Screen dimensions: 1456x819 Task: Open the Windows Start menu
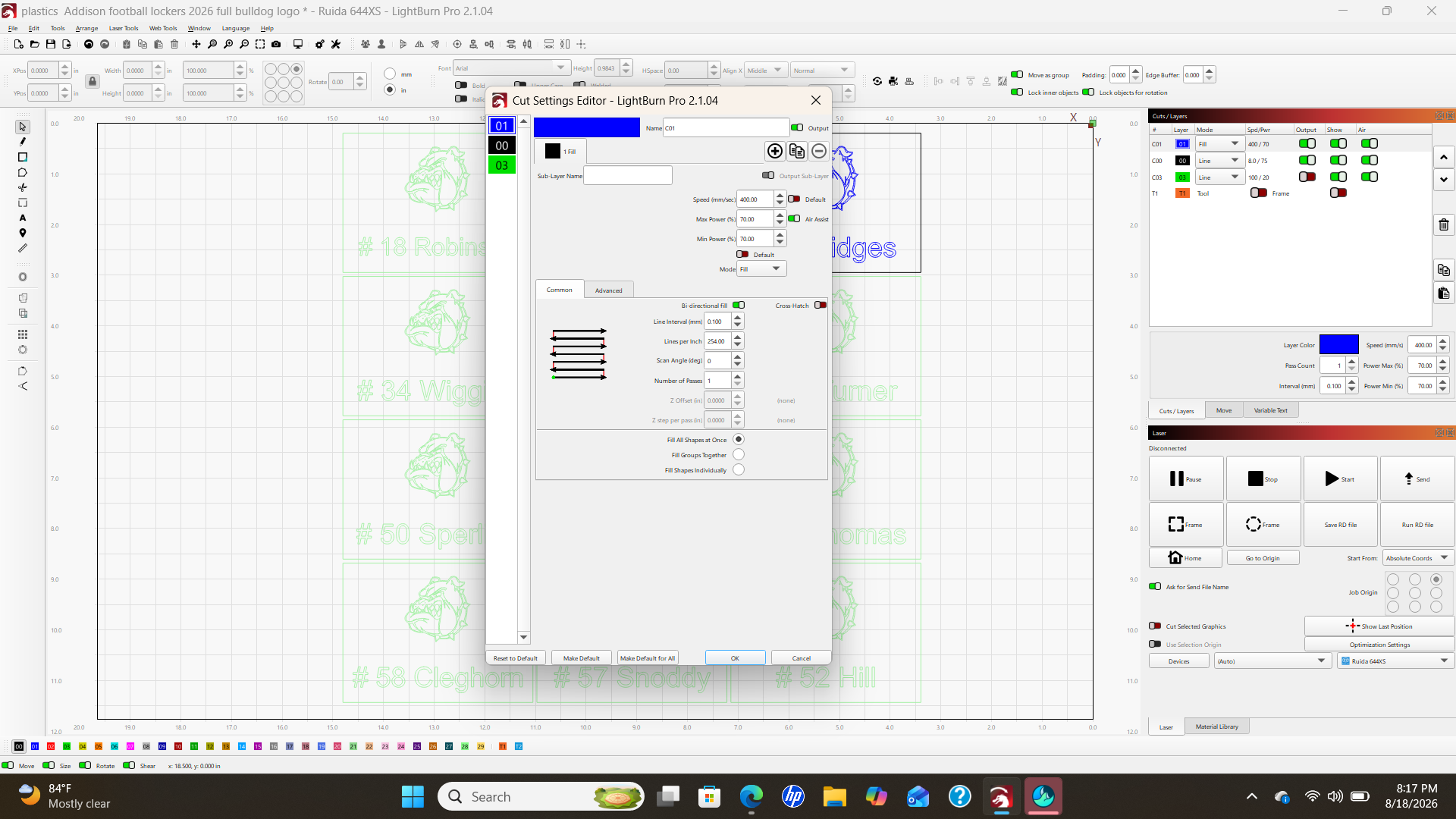pos(413,796)
